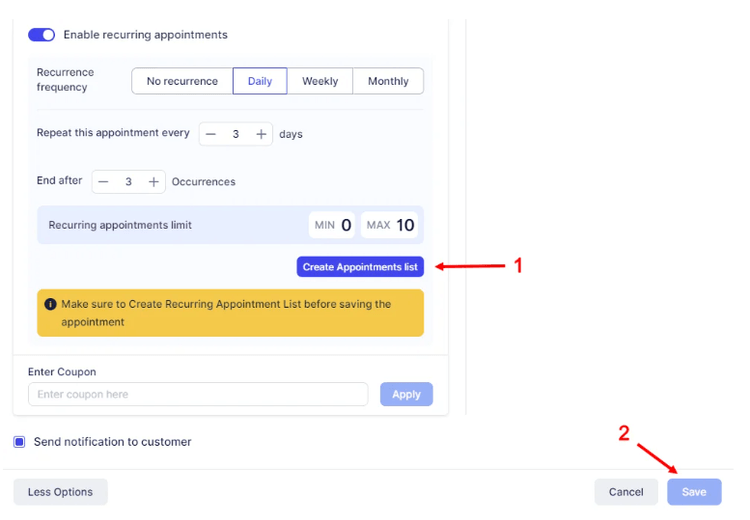Click info icon in yellow warning
The height and width of the screenshot is (520, 750).
click(x=50, y=304)
